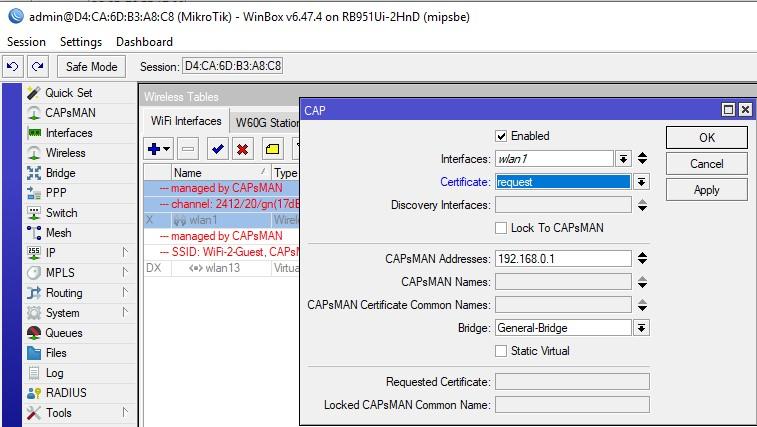Select wlan1 row in table

(x=222, y=220)
